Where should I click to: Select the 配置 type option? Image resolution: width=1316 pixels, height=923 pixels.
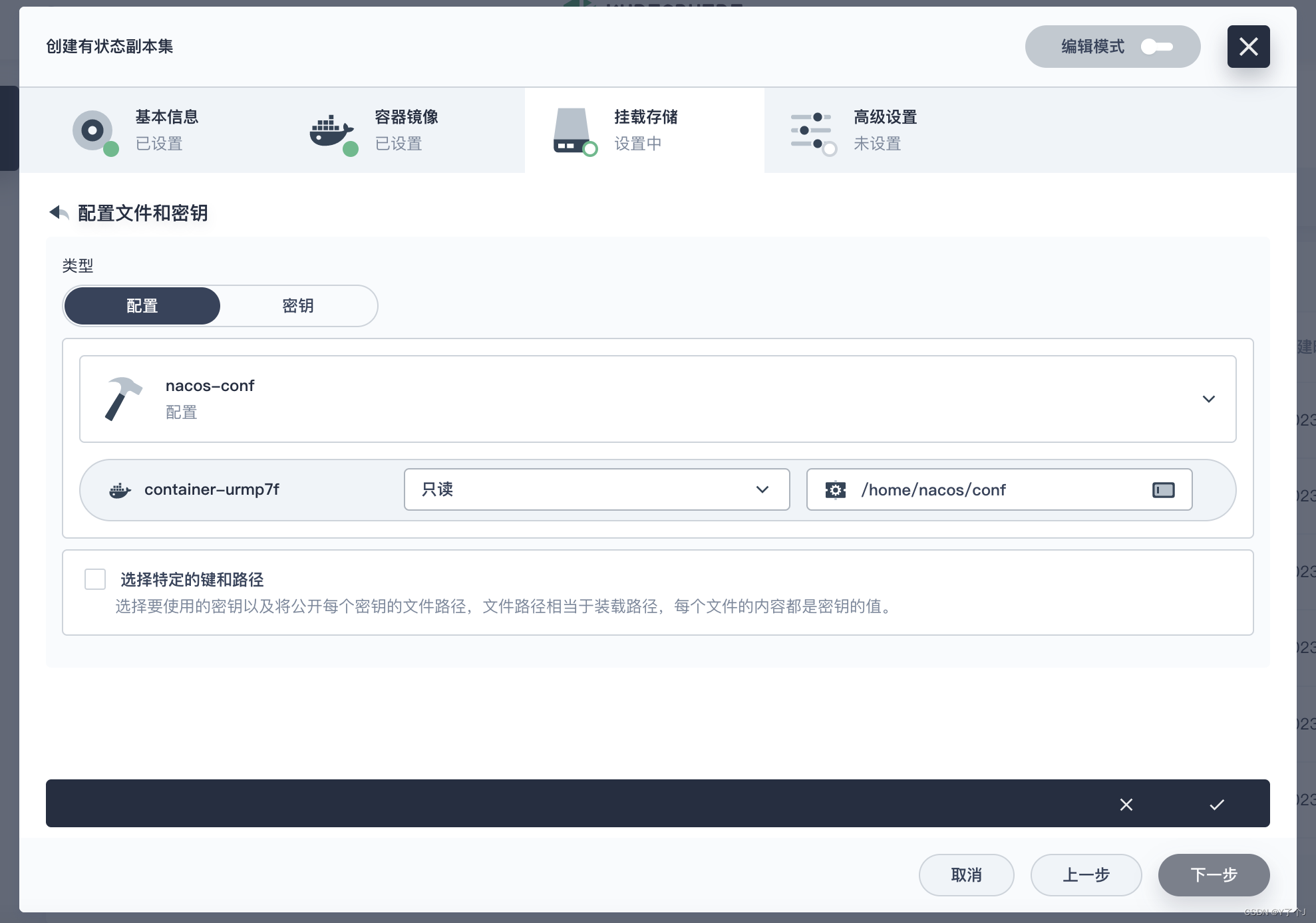point(142,306)
